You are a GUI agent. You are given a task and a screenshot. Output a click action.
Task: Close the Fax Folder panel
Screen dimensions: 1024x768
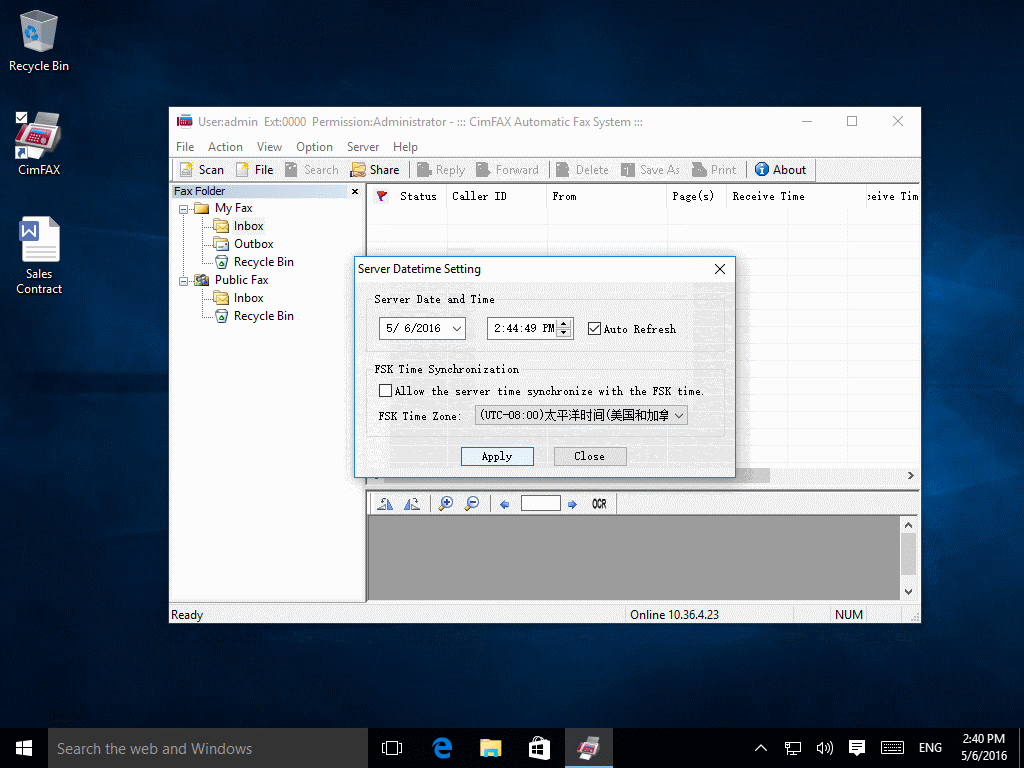point(355,191)
